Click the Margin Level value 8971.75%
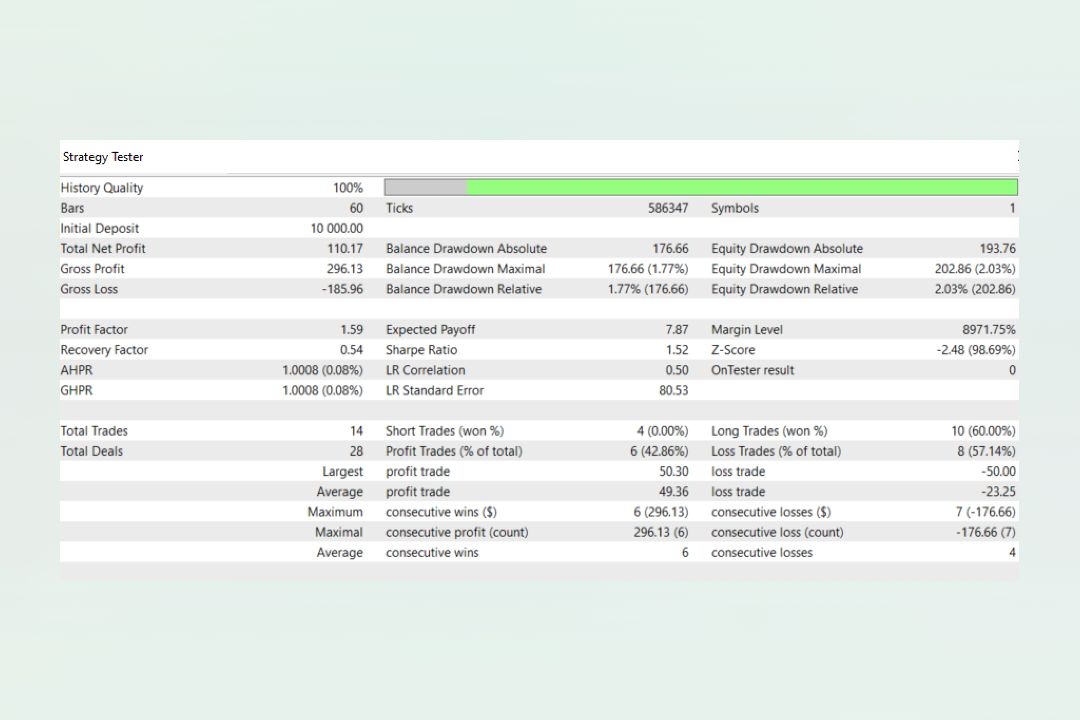The image size is (1080, 720). (x=988, y=329)
